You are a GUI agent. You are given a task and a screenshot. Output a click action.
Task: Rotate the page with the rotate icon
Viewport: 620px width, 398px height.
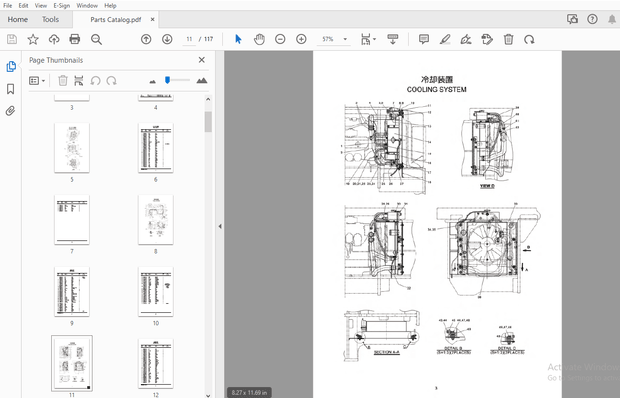pyautogui.click(x=529, y=39)
